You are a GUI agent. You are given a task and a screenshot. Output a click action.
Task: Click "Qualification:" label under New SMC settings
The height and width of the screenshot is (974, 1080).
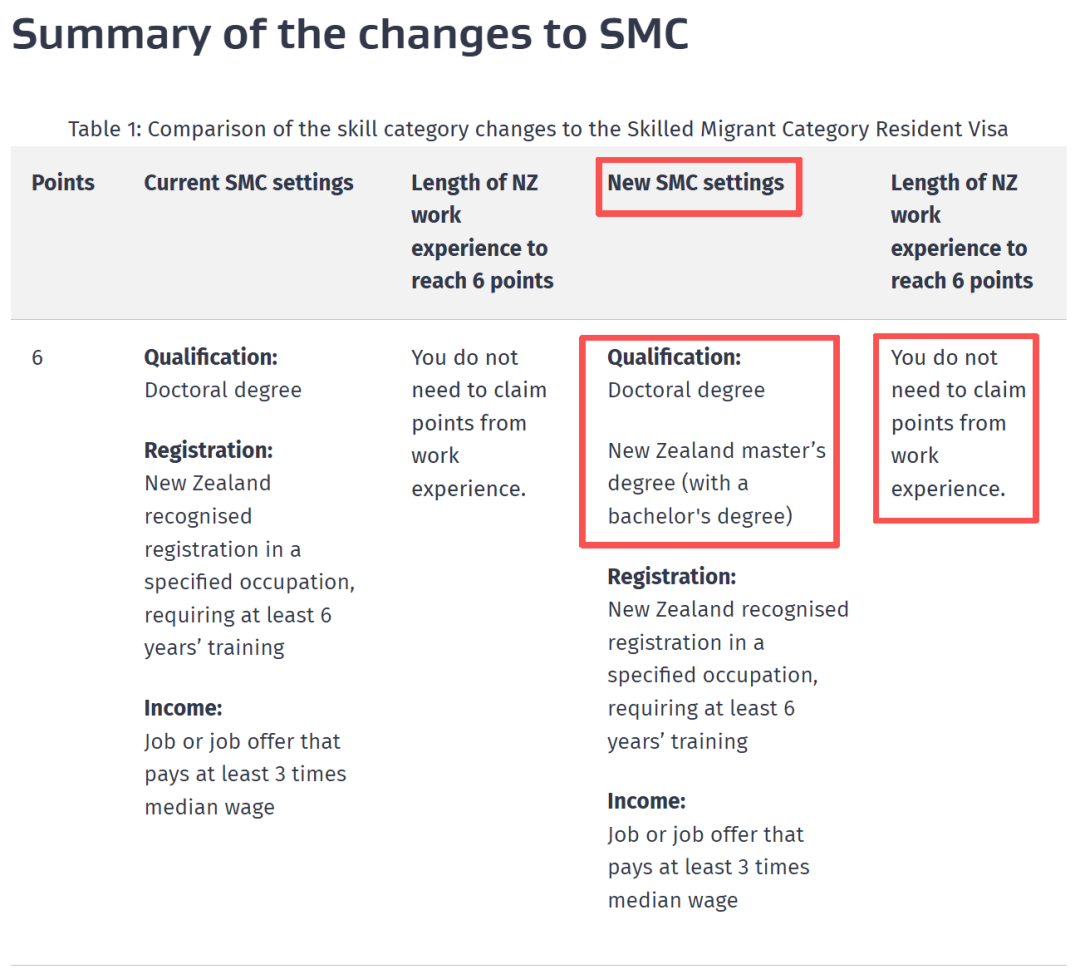(675, 358)
